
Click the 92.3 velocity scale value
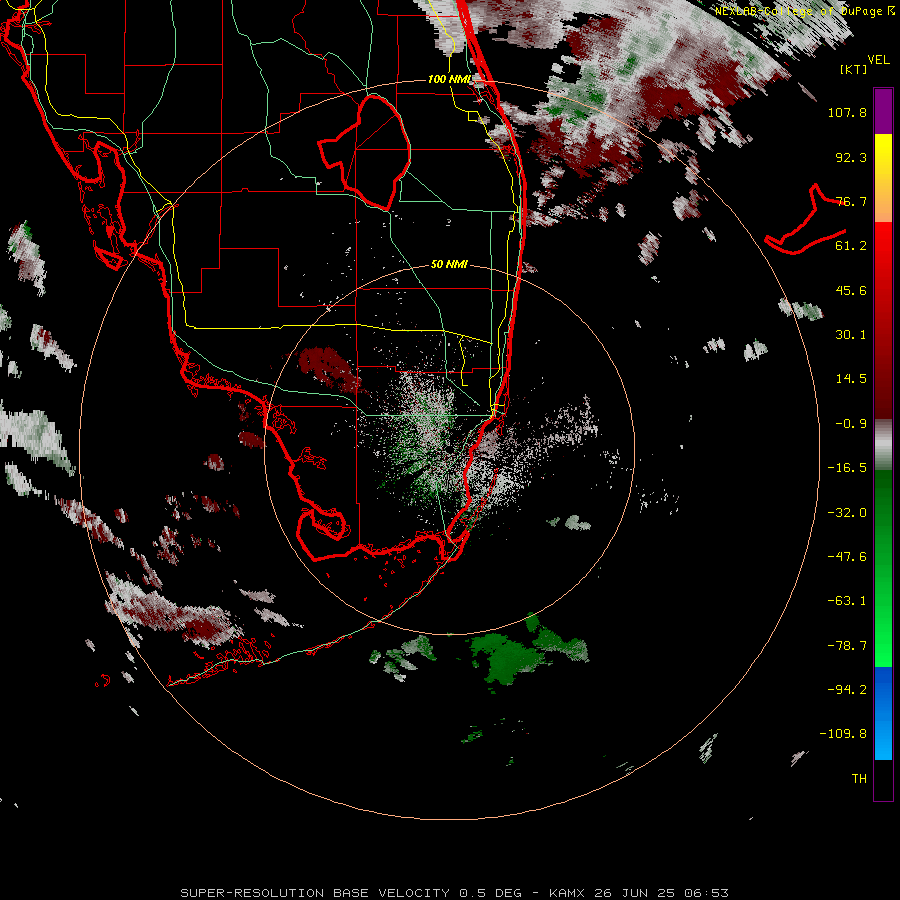[x=851, y=157]
